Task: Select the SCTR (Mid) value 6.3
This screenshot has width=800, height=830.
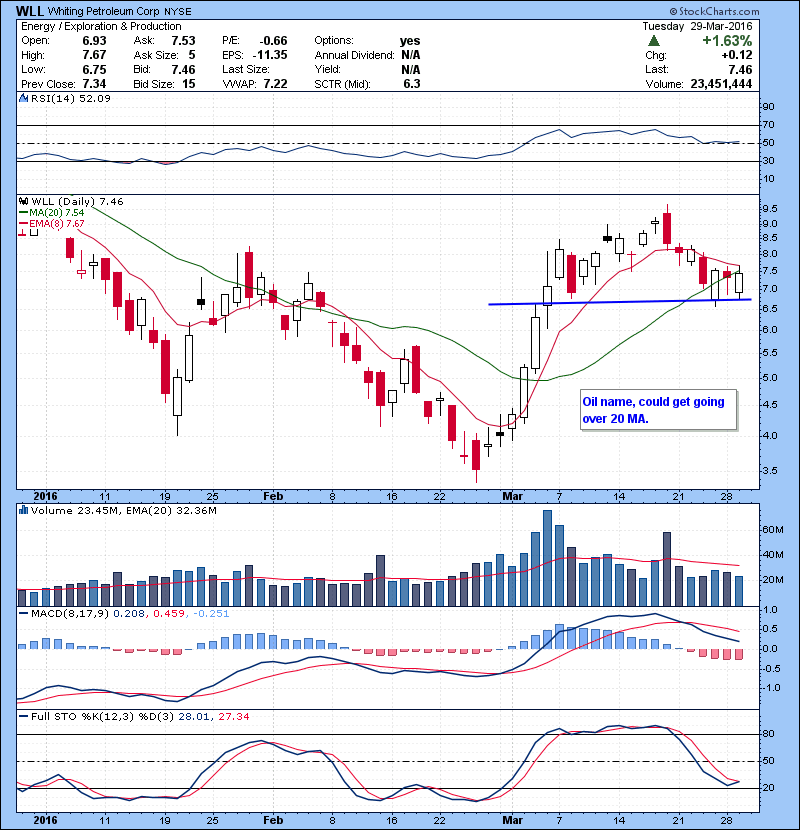Action: [411, 84]
